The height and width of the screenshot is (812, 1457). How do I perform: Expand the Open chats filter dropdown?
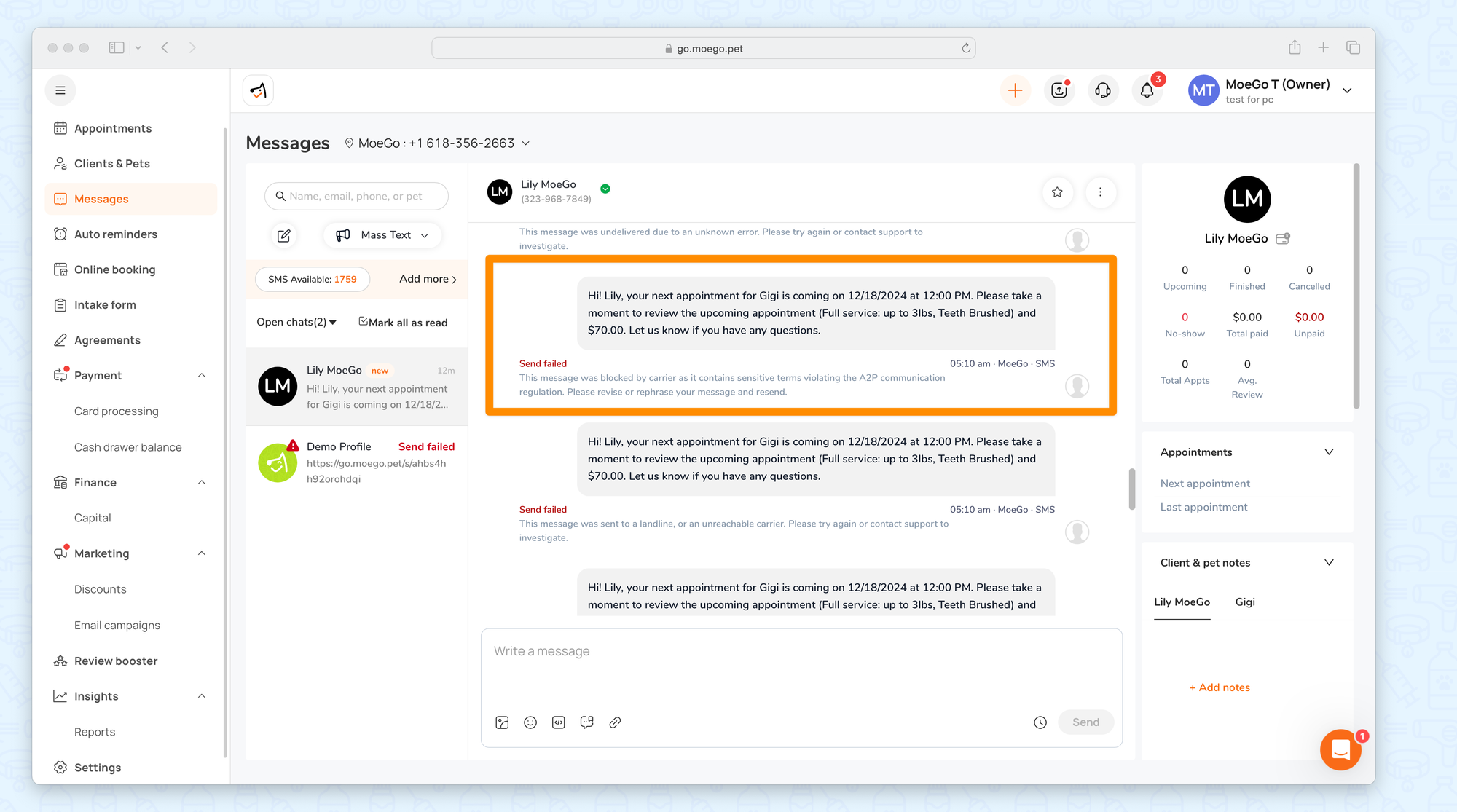[296, 322]
